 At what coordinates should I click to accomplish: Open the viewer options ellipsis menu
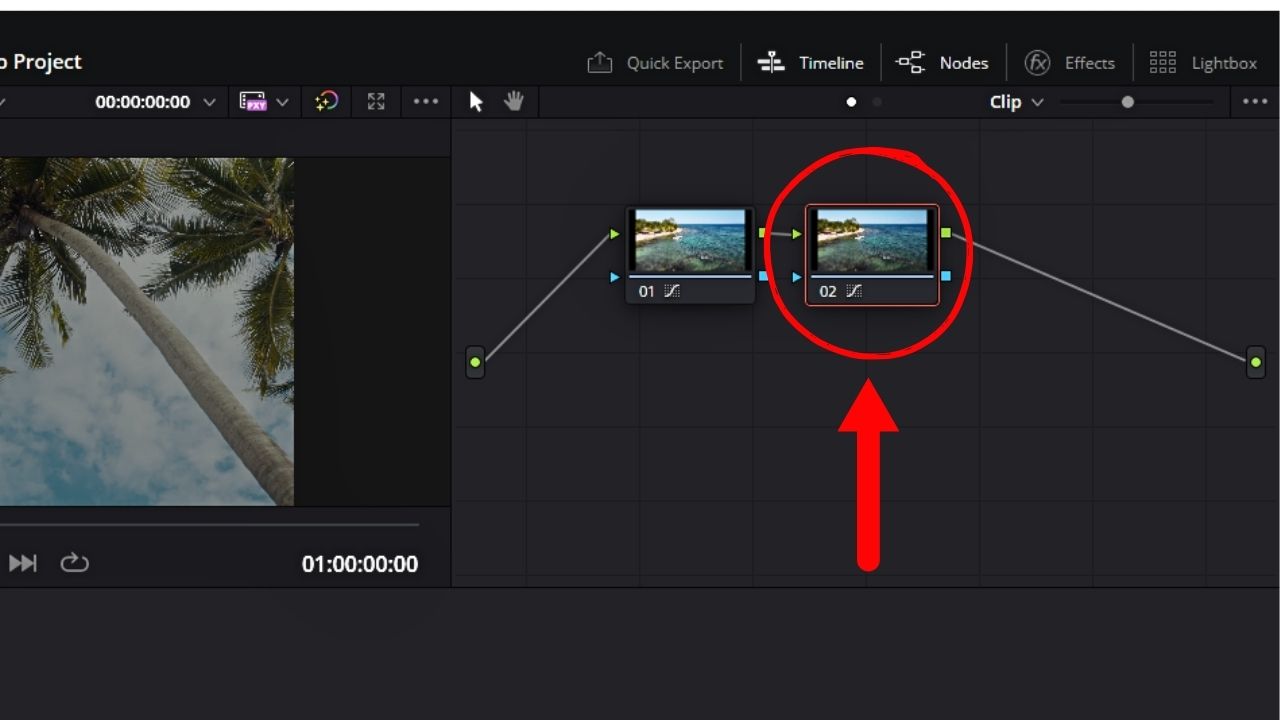pos(427,101)
